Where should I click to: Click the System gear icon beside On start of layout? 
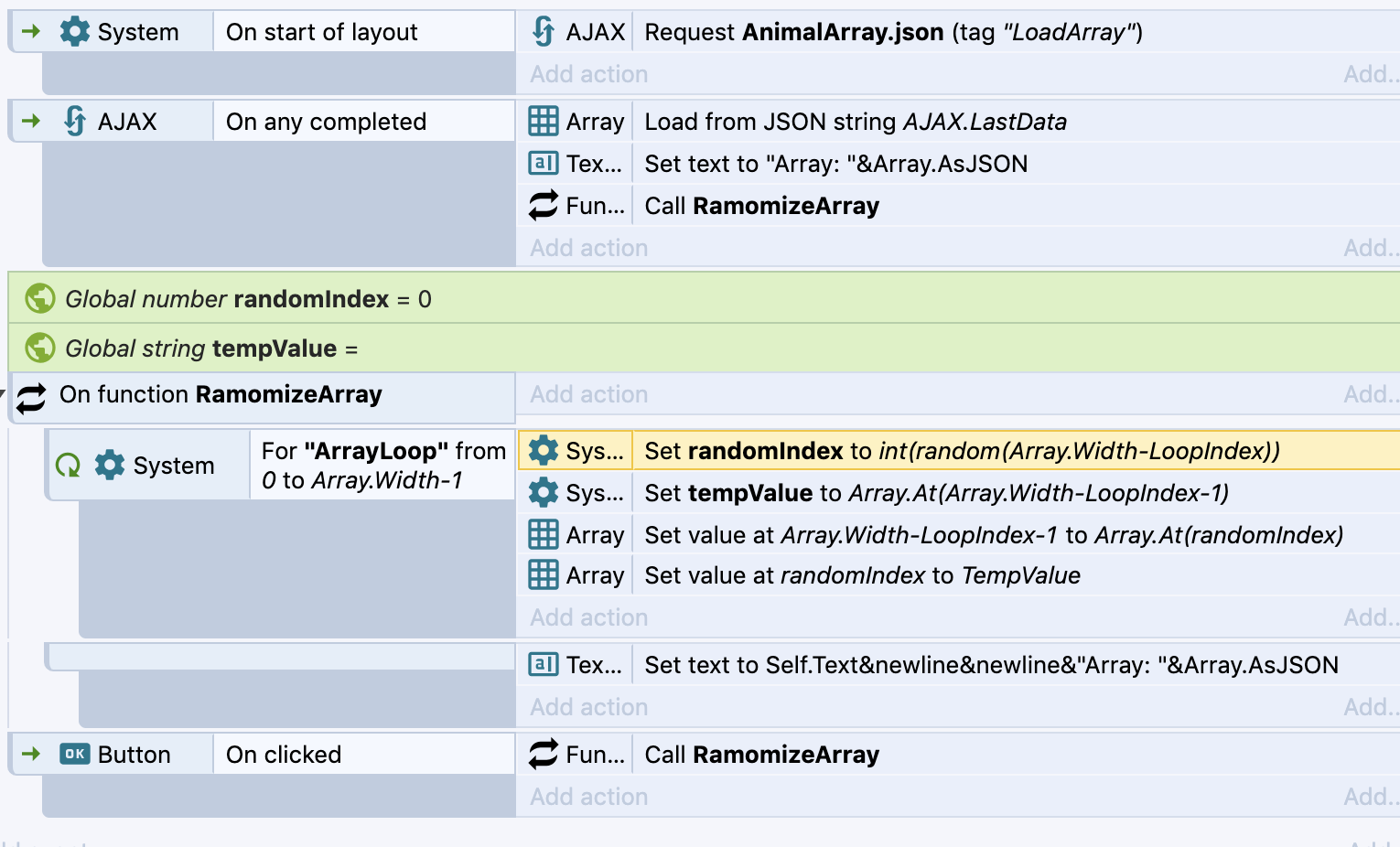(x=74, y=32)
